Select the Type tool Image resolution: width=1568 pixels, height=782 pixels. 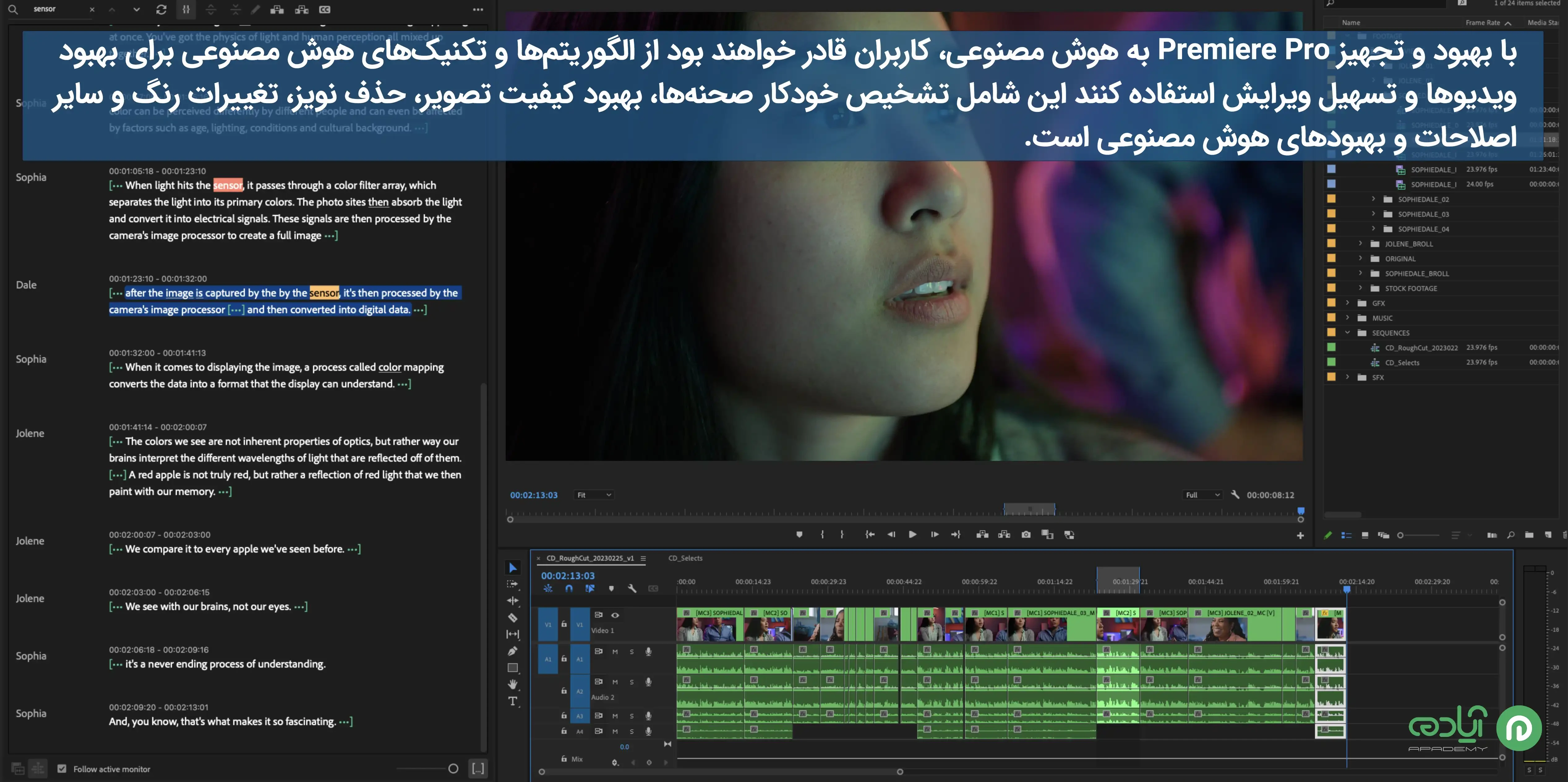[x=512, y=701]
